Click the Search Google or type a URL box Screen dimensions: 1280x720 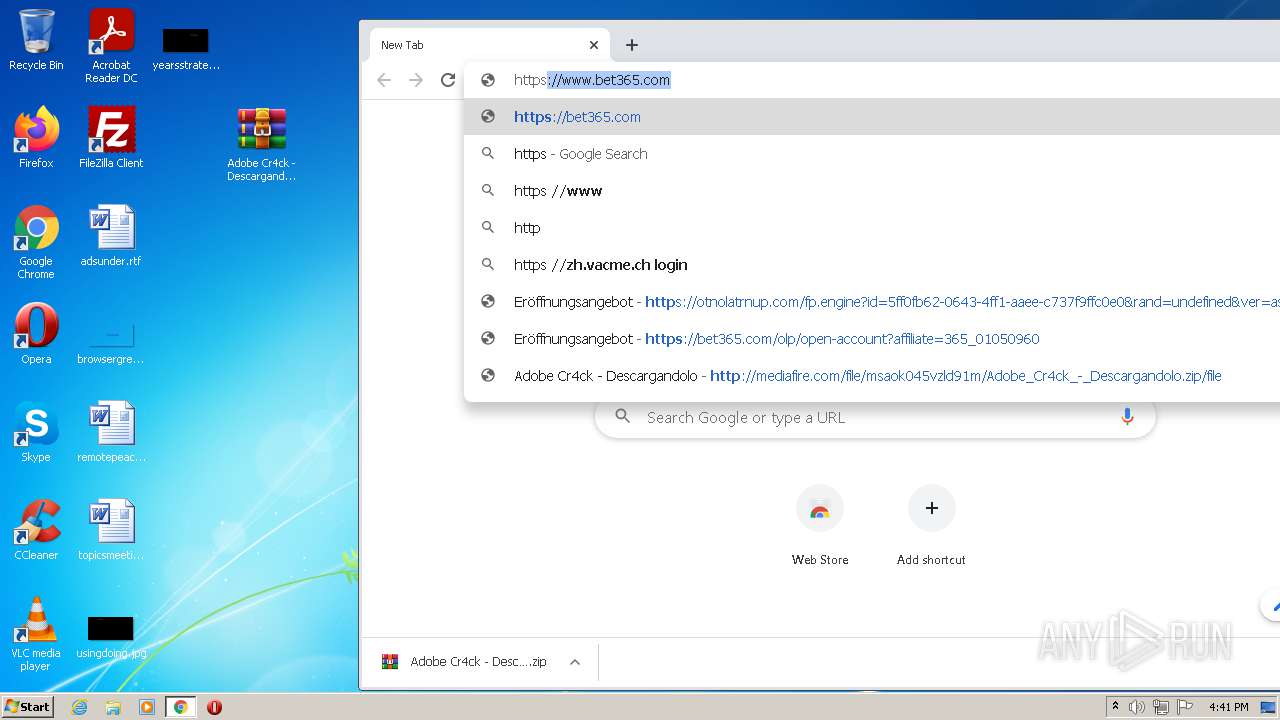click(x=875, y=417)
